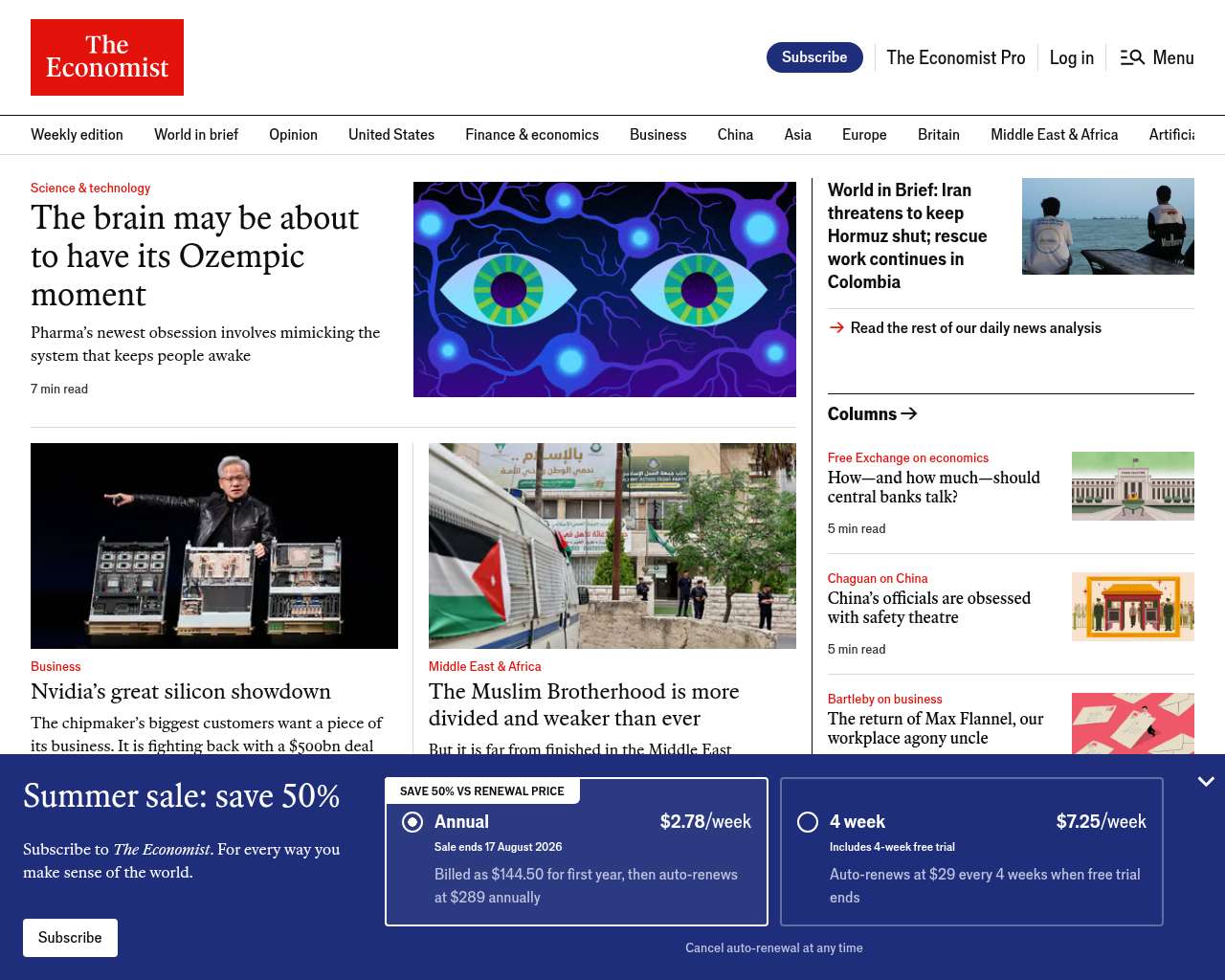The width and height of the screenshot is (1225, 980).
Task: Collapse the Summer sale banner chevron
Action: (x=1206, y=782)
